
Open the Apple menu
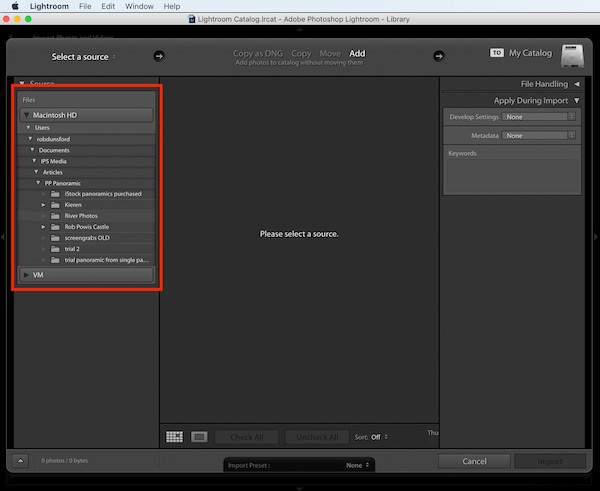tap(13, 6)
